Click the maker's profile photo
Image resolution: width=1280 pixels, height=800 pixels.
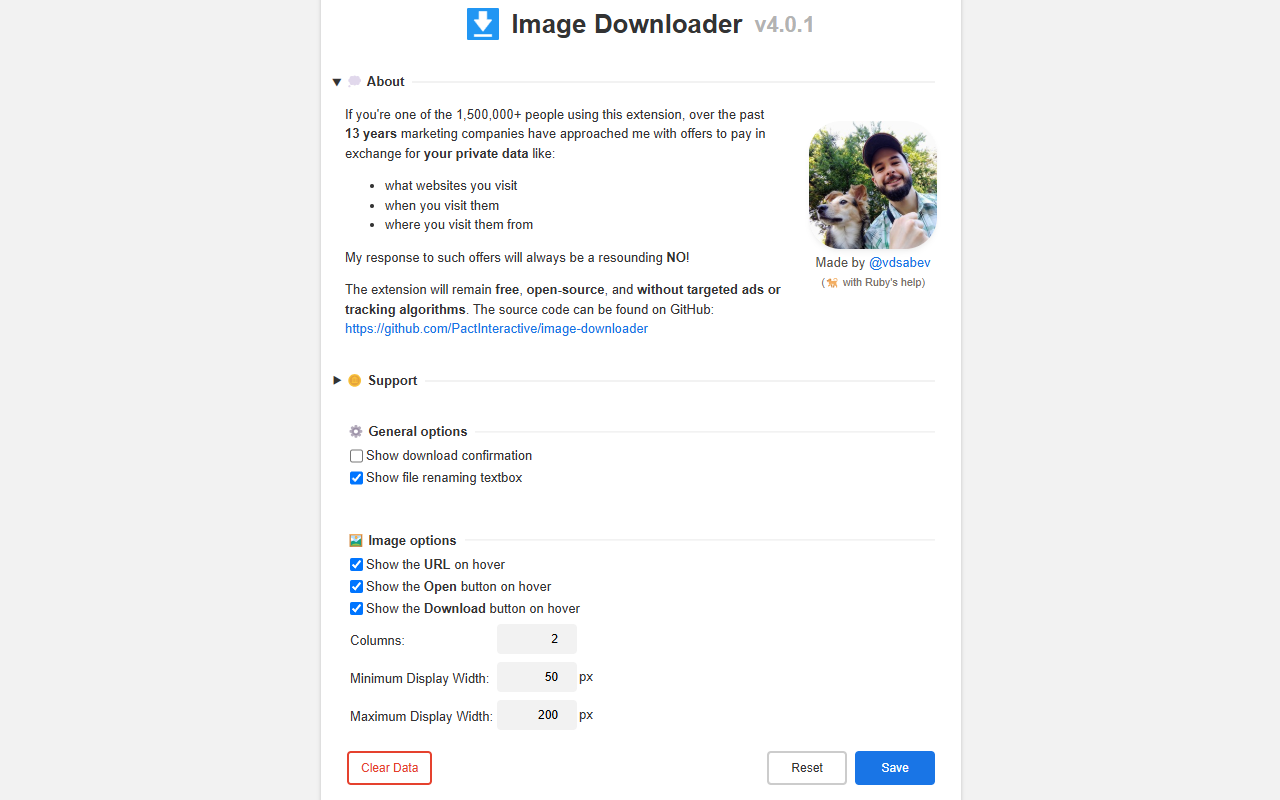872,185
